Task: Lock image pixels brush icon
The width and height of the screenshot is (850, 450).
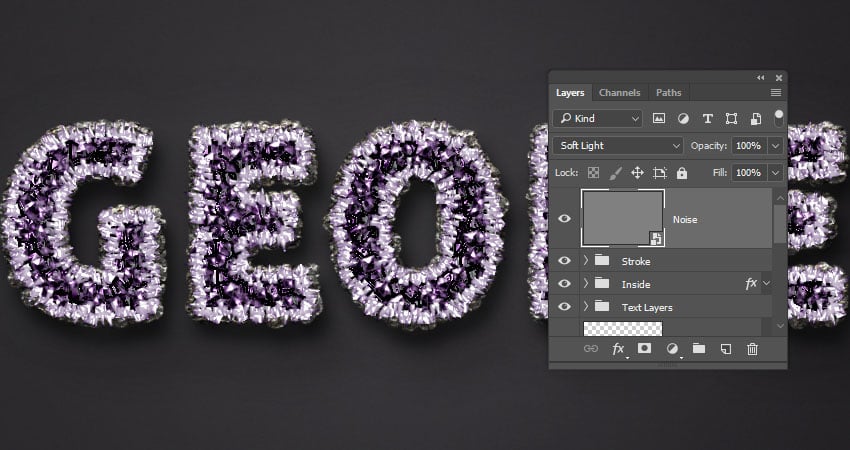Action: [615, 173]
